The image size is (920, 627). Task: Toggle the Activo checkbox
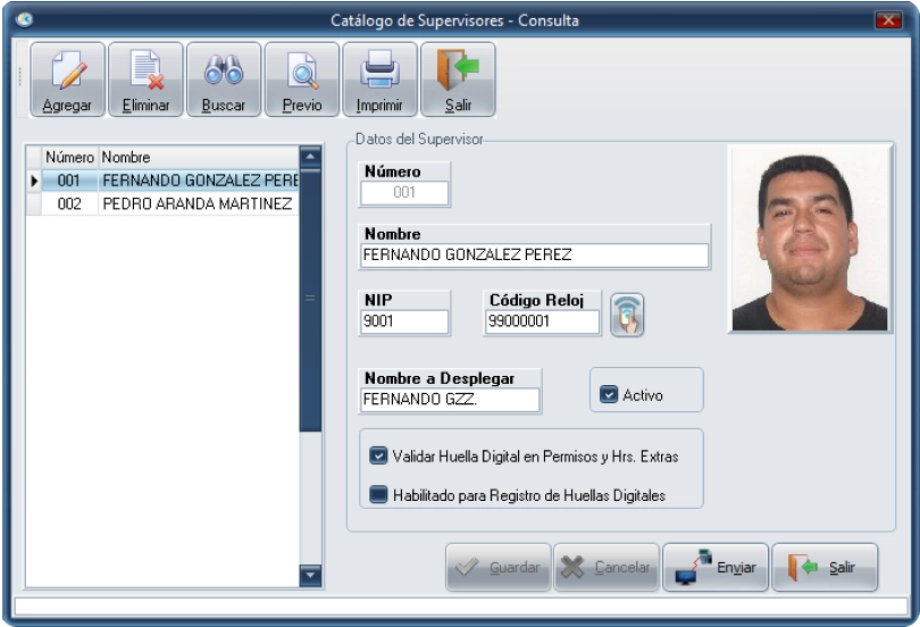(608, 395)
